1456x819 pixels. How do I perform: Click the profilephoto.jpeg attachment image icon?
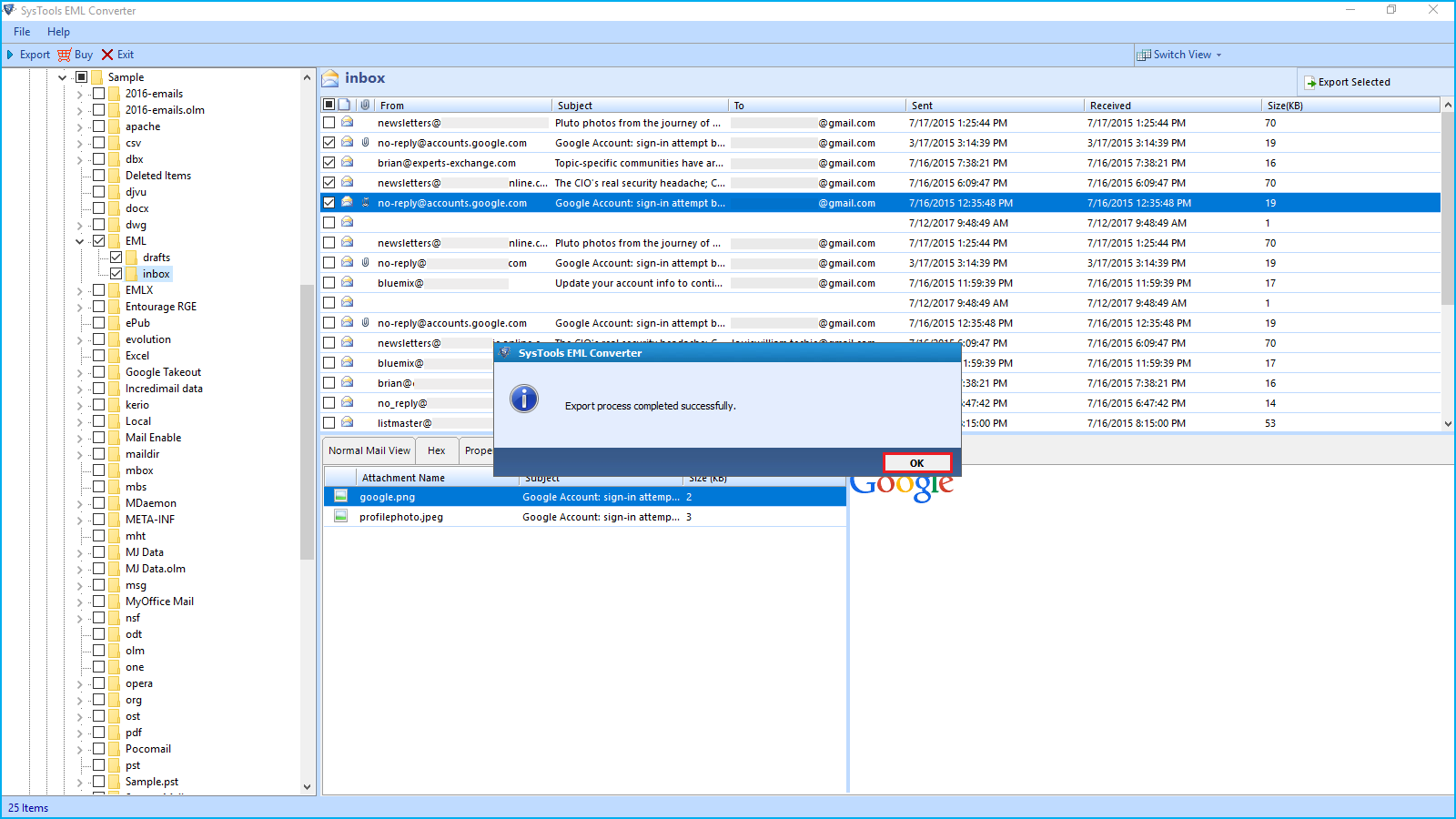point(340,516)
